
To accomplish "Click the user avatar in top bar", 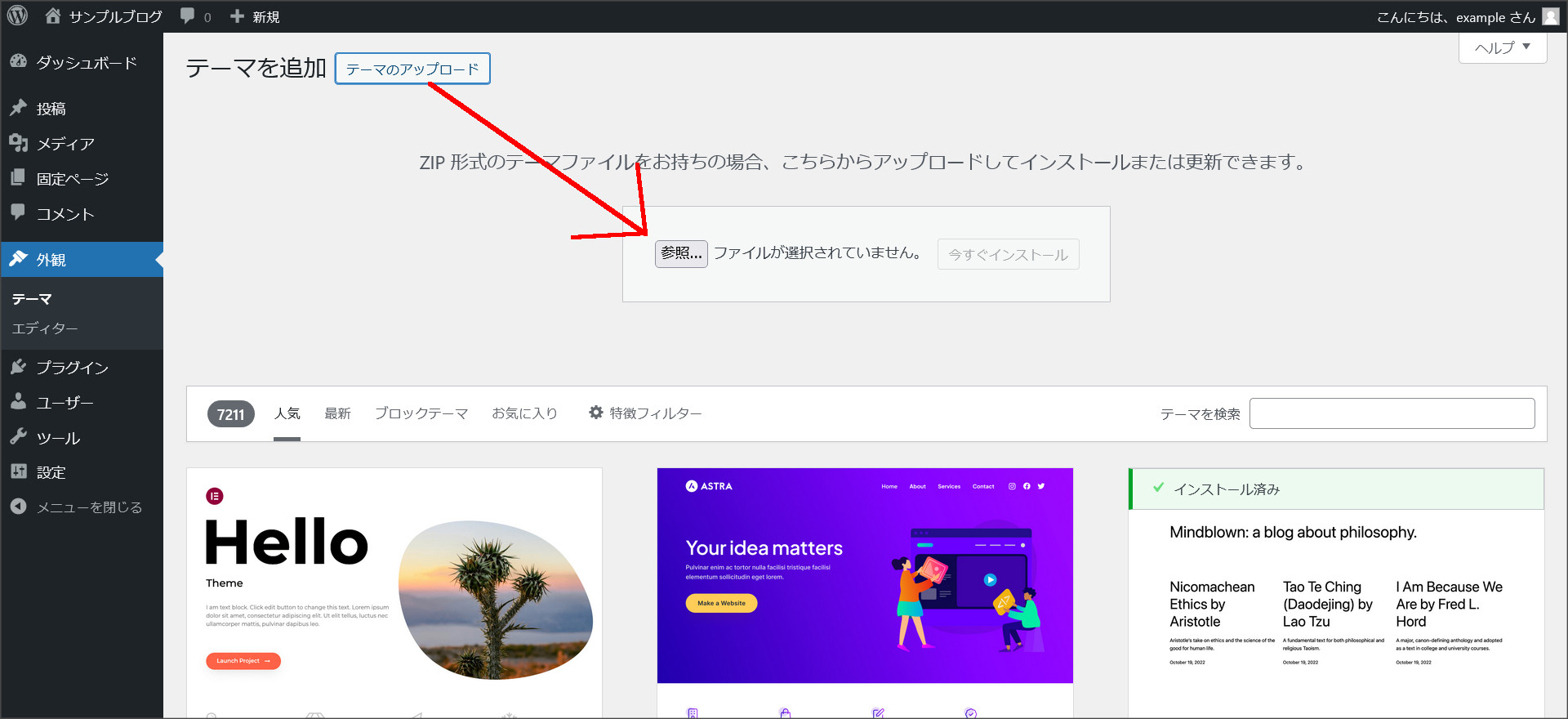I will 1549,16.
